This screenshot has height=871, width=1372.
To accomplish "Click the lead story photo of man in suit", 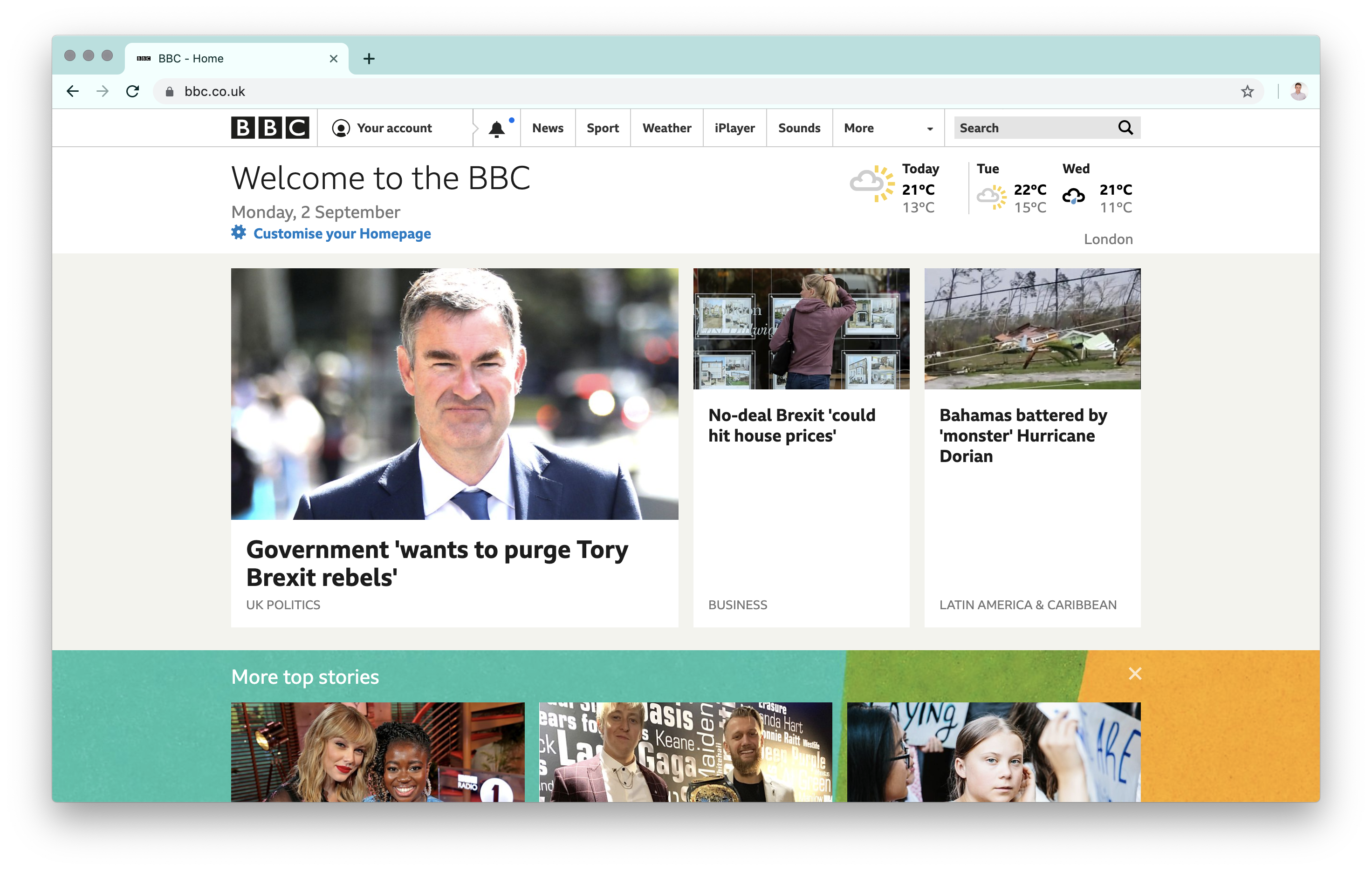I will [x=454, y=394].
